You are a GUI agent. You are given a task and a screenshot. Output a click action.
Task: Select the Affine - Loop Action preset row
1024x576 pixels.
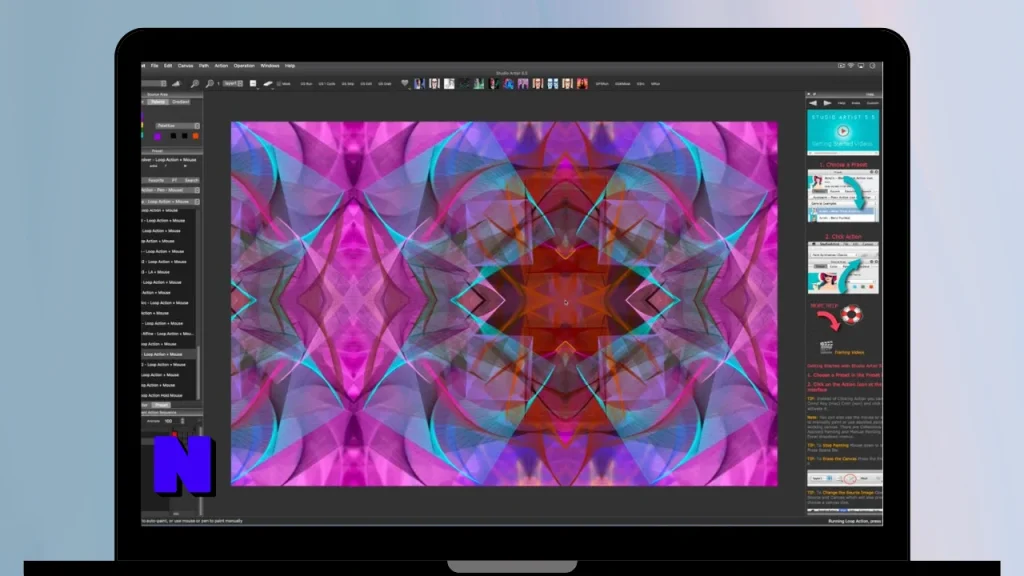pos(168,334)
